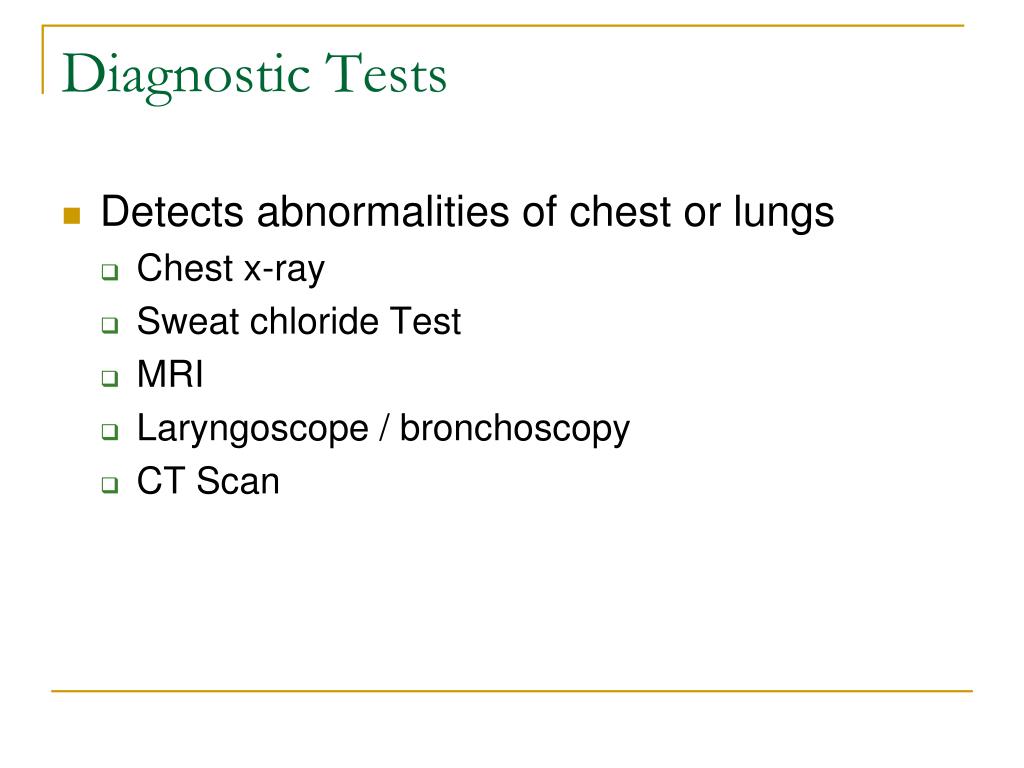This screenshot has height=768, width=1024.
Task: Click the word bronchoscopy
Action: (515, 430)
